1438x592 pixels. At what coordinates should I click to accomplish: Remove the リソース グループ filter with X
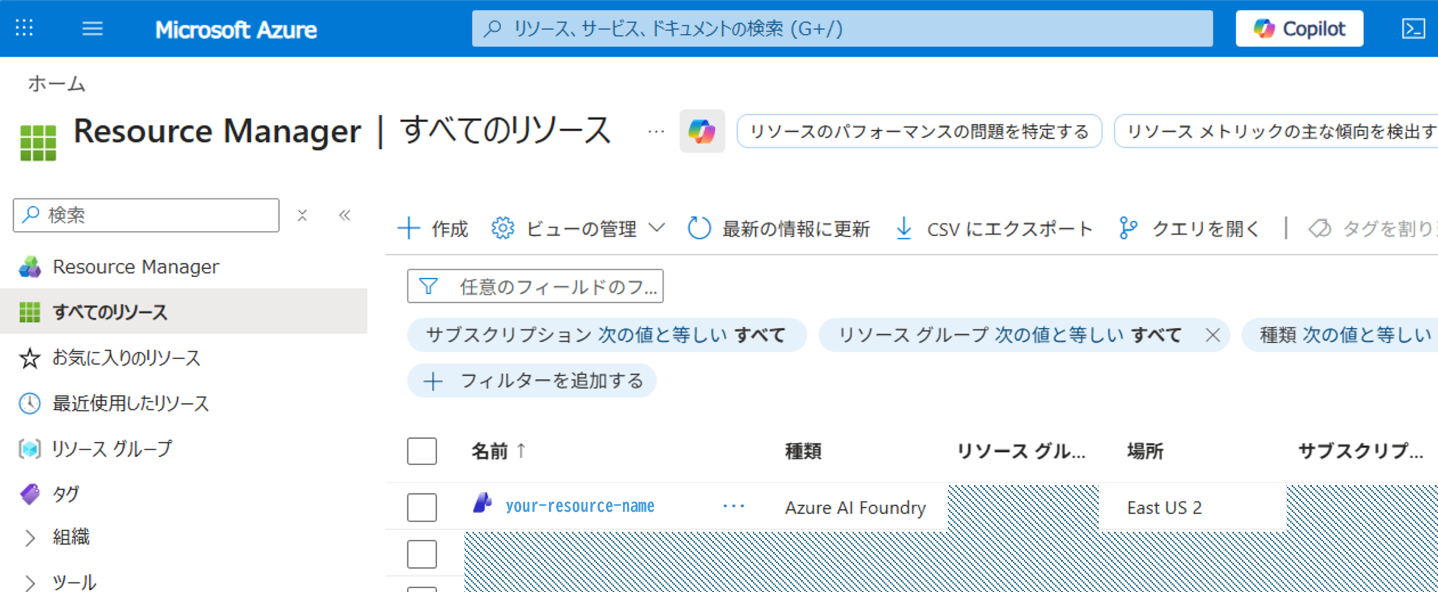(1213, 335)
